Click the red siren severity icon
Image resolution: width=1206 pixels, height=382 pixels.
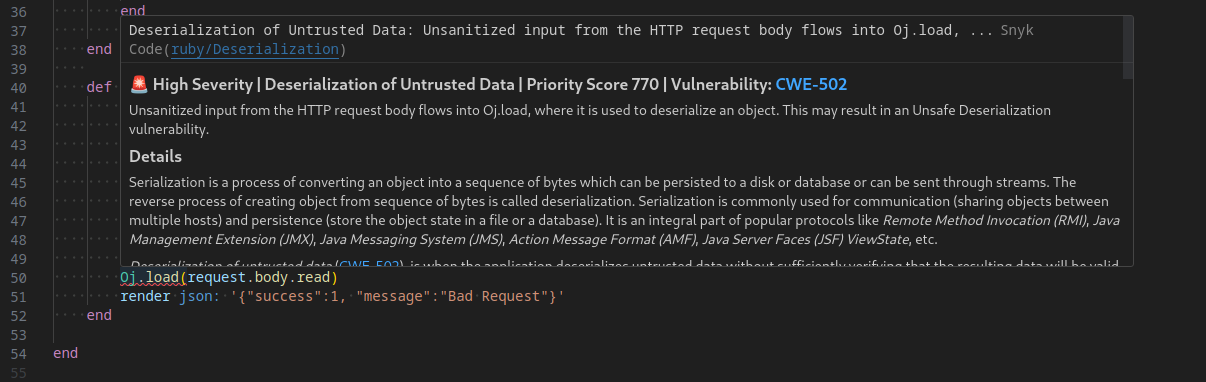139,85
